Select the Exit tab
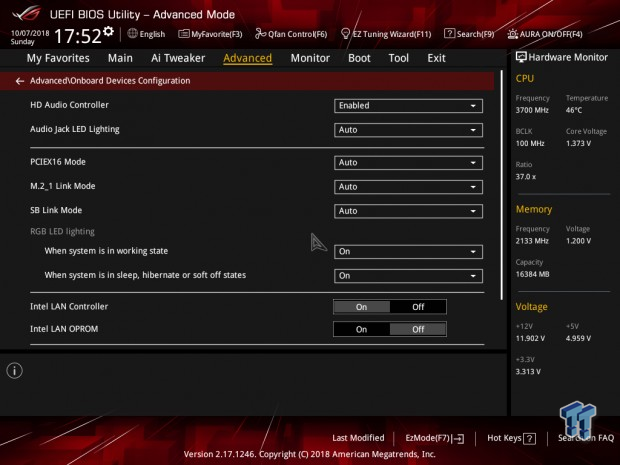Screen dimensions: 620x465 [436, 58]
